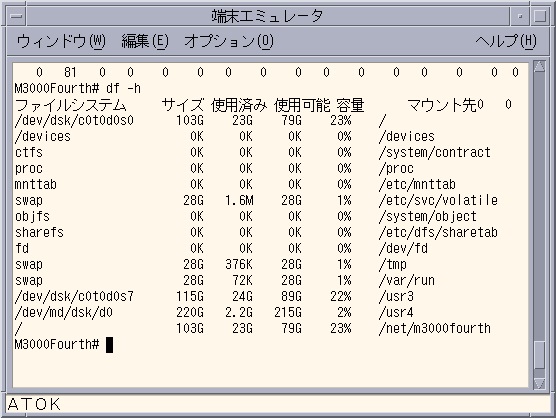Viewport: 556px width, 418px height.
Task: Click the /dev/fd mount point
Action: 403,249
